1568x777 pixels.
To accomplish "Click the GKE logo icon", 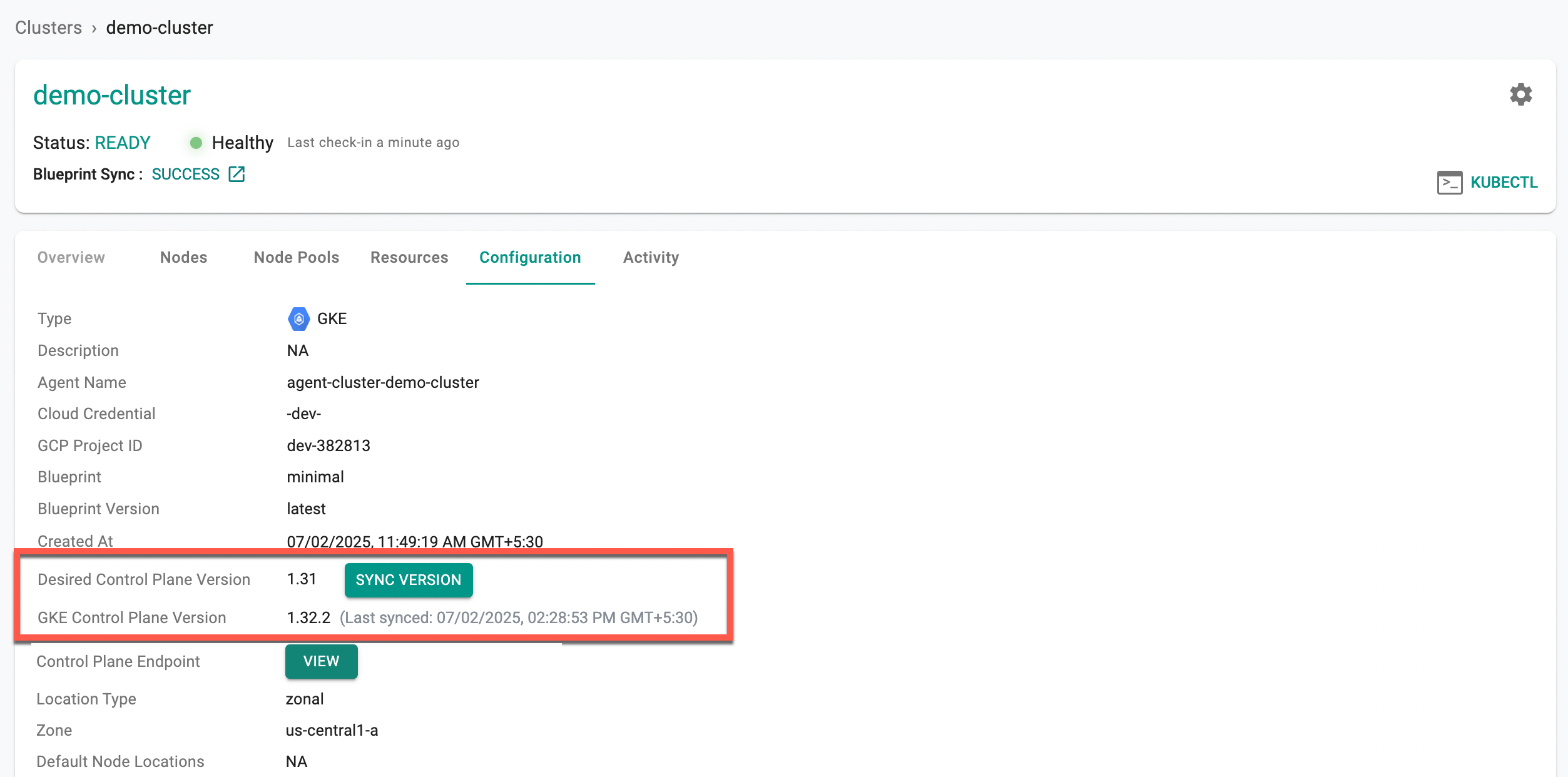I will [298, 319].
